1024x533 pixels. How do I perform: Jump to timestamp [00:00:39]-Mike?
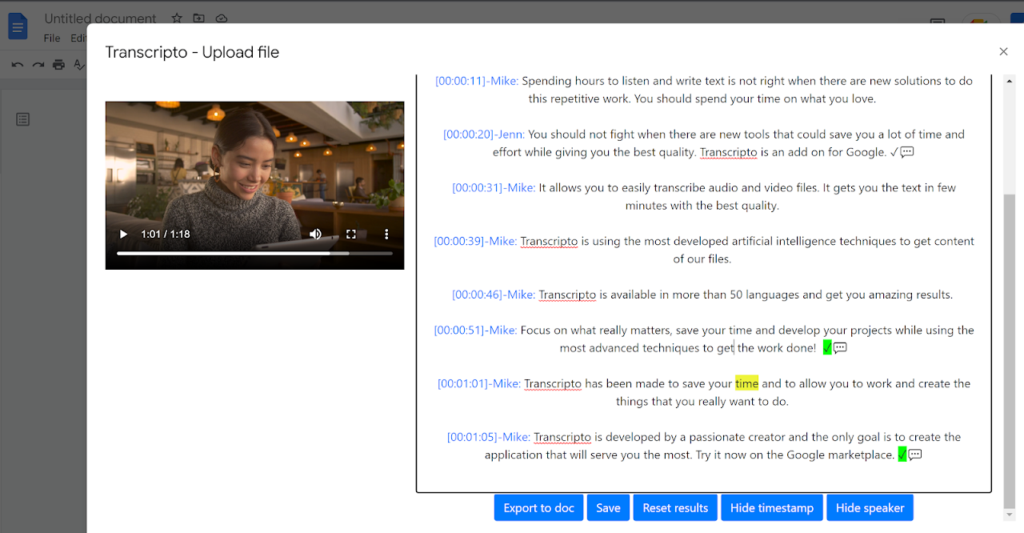475,242
